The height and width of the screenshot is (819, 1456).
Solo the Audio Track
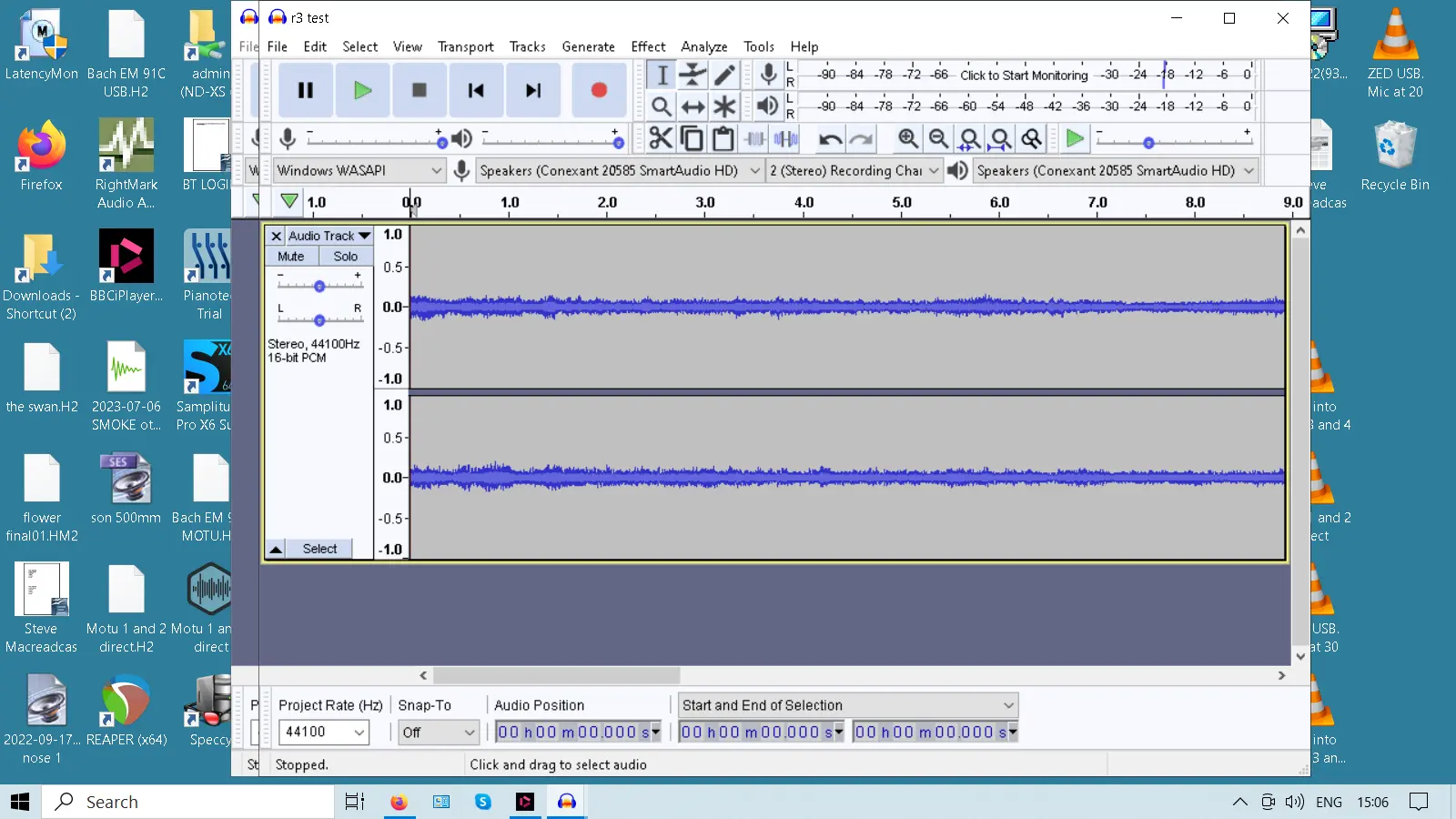point(345,257)
